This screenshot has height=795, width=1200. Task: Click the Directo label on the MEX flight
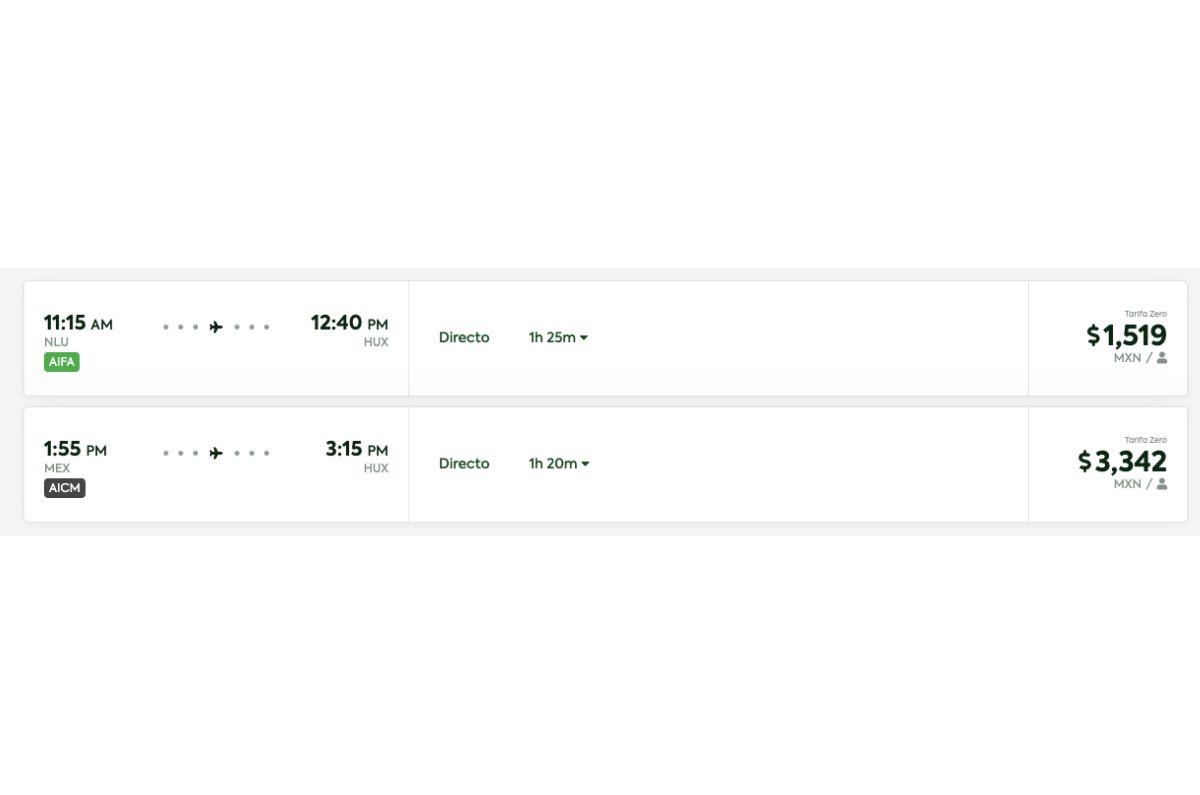tap(464, 464)
